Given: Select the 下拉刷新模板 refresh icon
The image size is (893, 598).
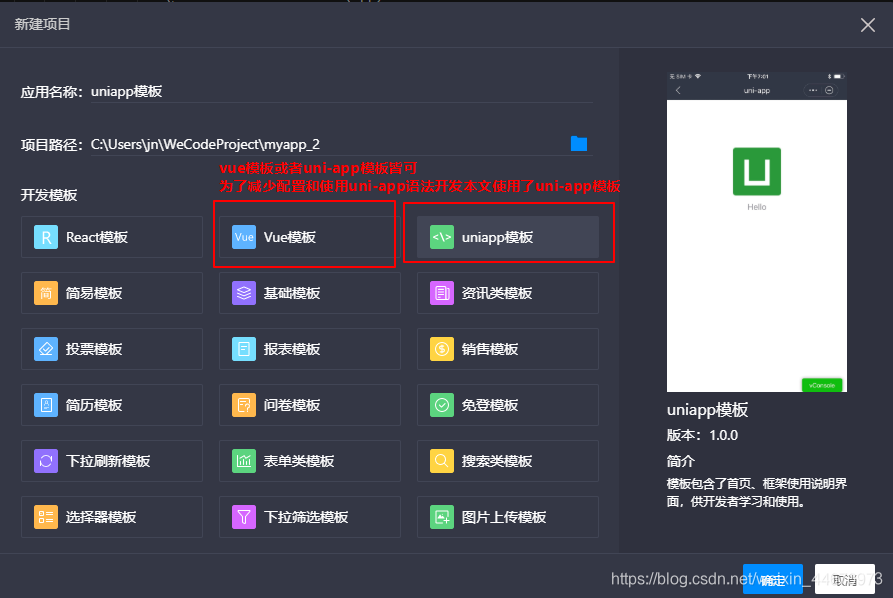Looking at the screenshot, I should pos(46,461).
